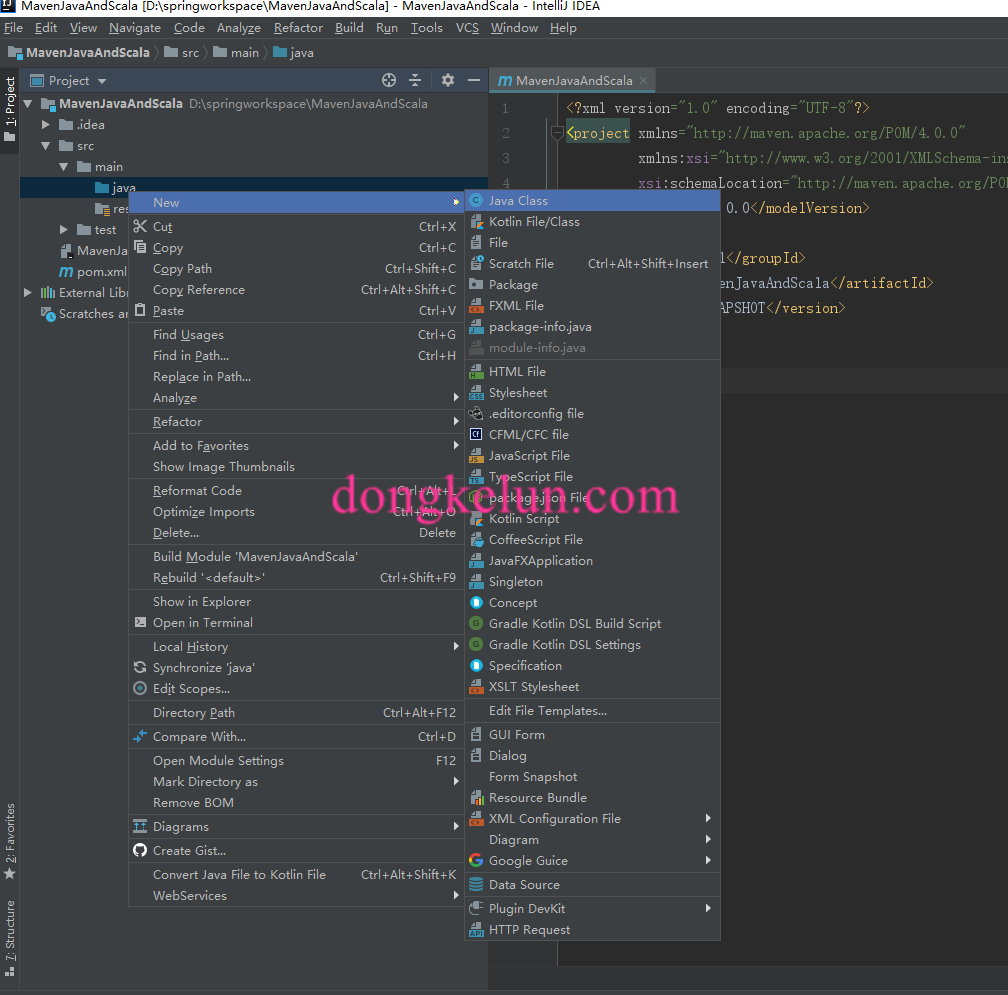1008x995 pixels.
Task: Choose Resource Bundle in New submenu
Action: click(592, 798)
